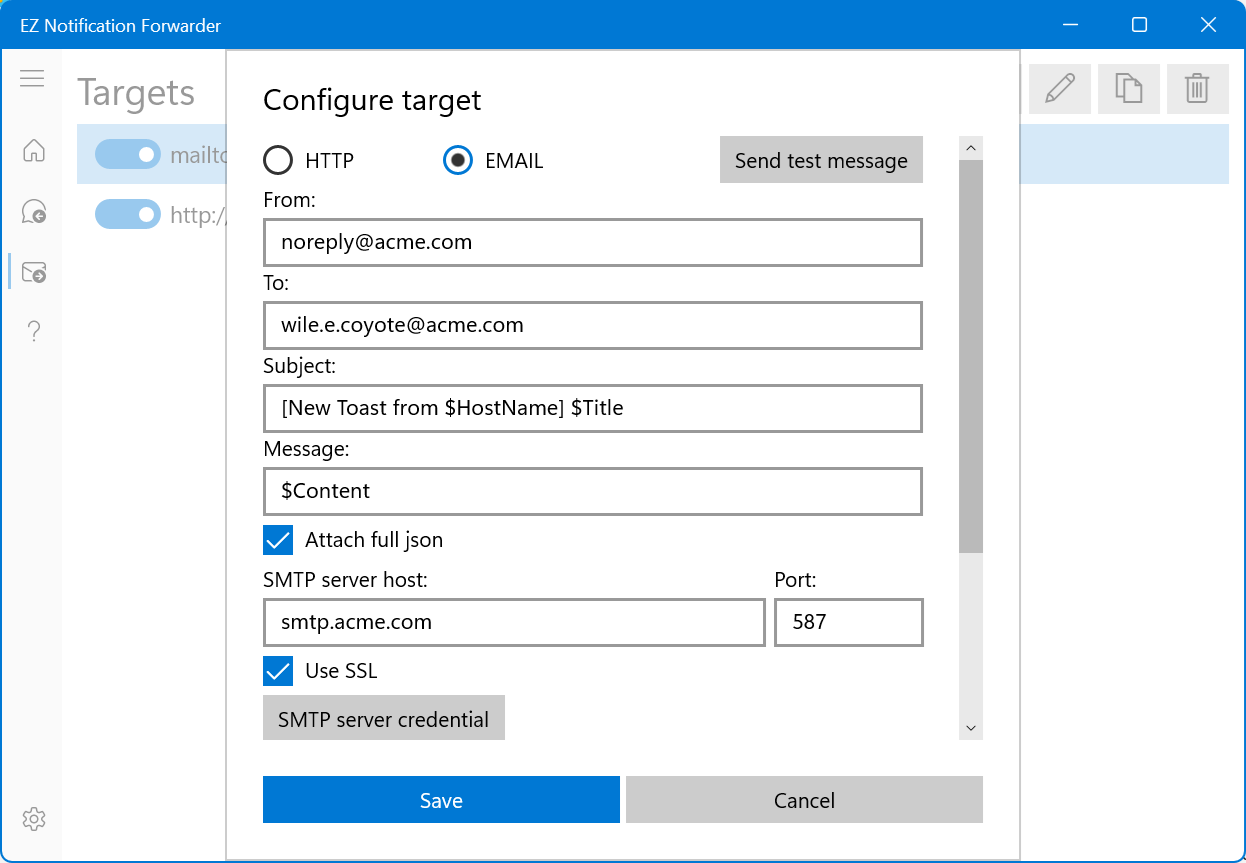Click the scrollbar down arrow
Screen dimensions: 1246x863
click(x=970, y=728)
